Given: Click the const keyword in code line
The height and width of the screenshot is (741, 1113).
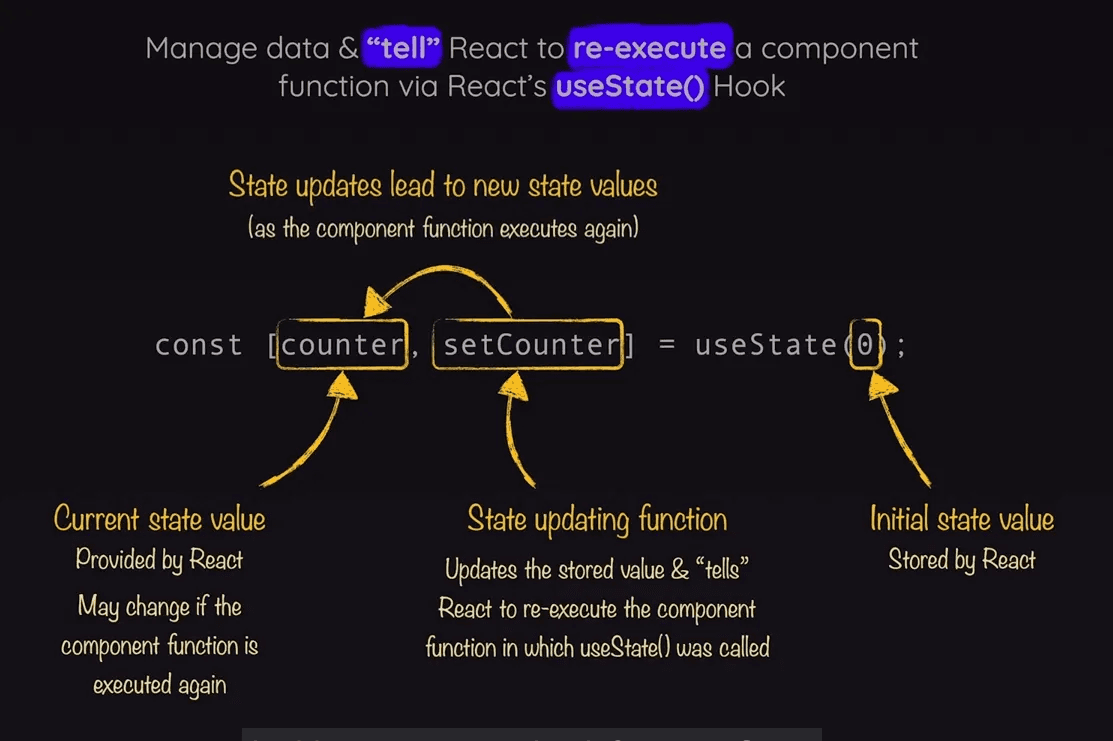Looking at the screenshot, I should pyautogui.click(x=199, y=345).
